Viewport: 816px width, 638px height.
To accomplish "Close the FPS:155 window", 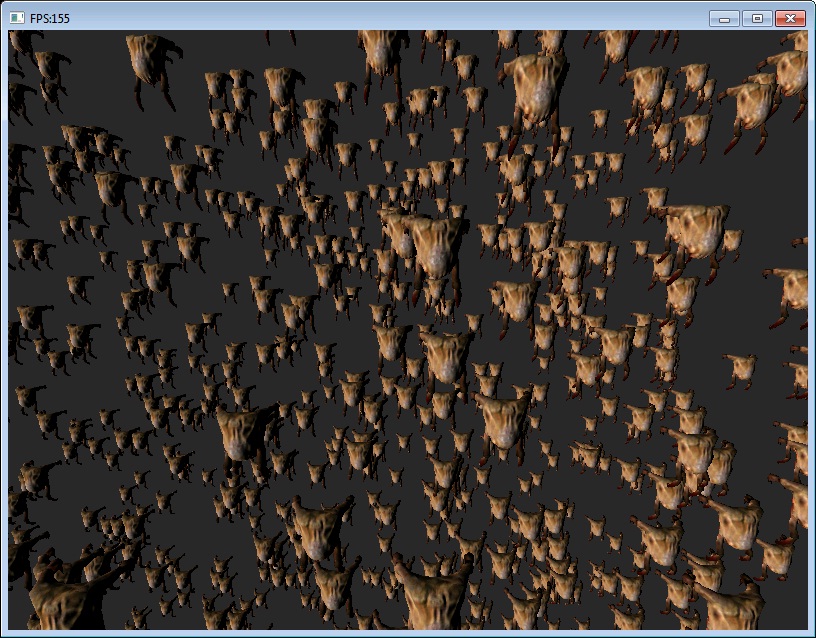I will click(790, 18).
